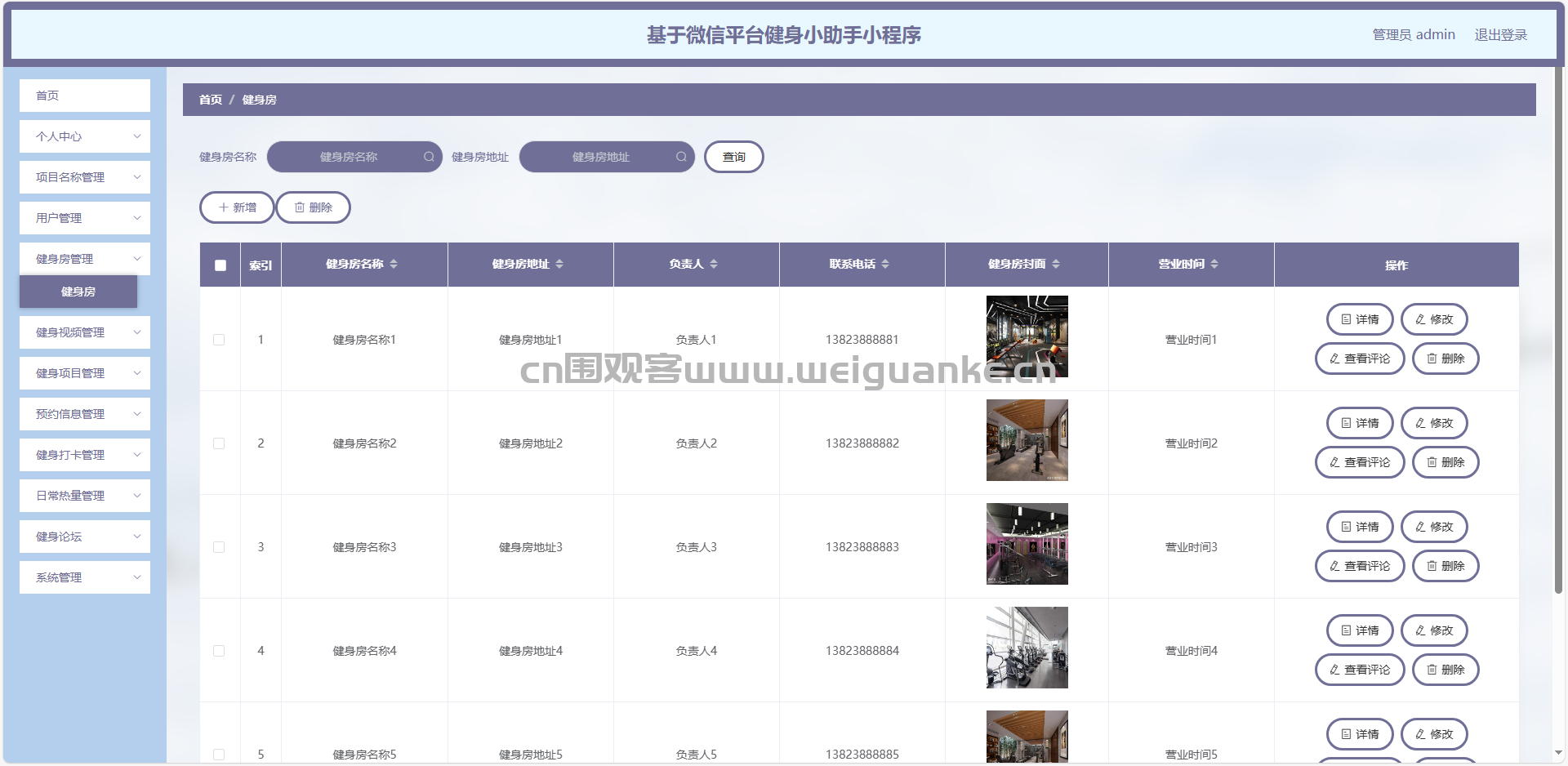Toggle the select-all header checkbox
Image resolution: width=1568 pixels, height=766 pixels.
(220, 265)
